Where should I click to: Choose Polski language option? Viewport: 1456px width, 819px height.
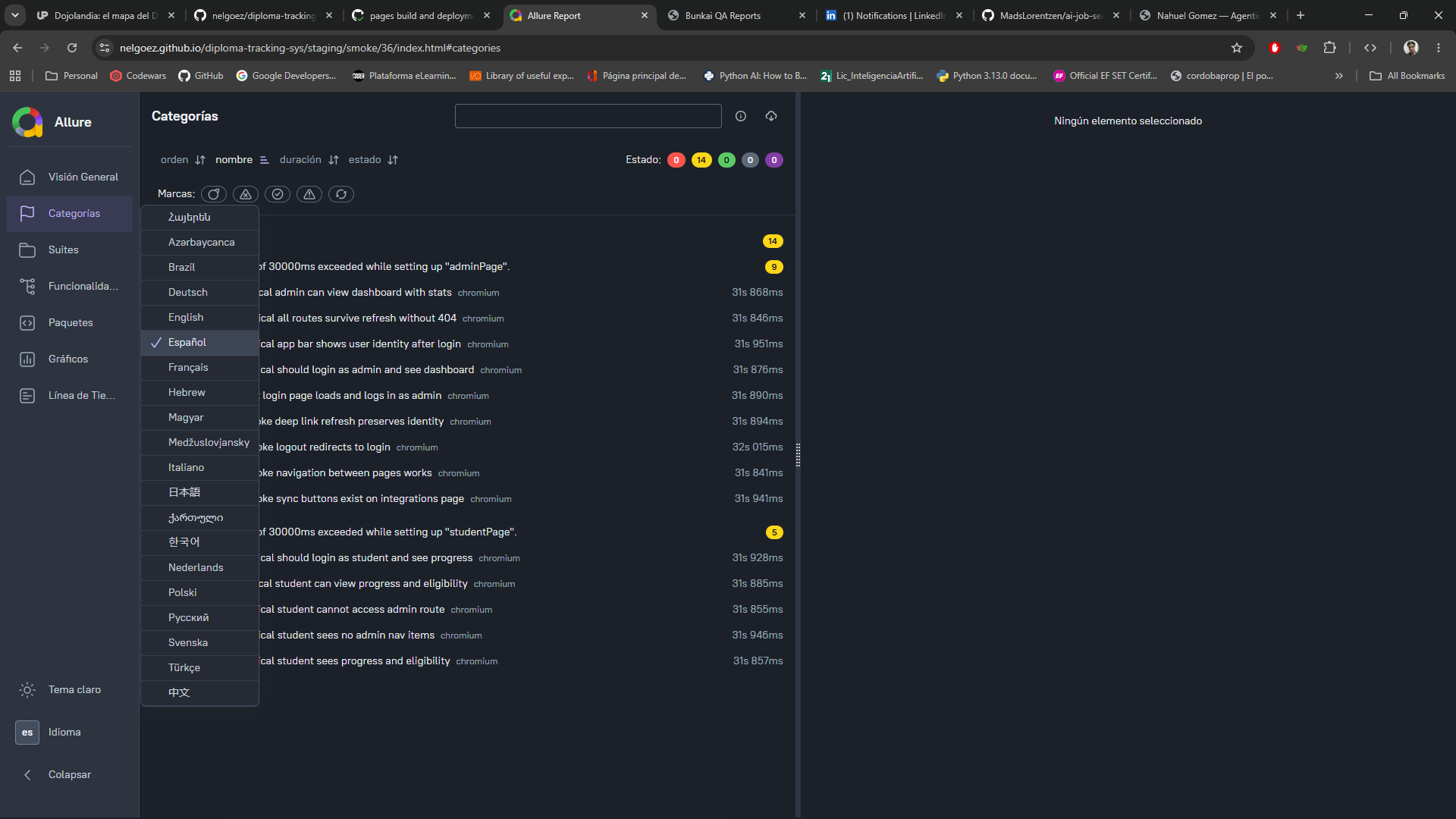coord(200,592)
